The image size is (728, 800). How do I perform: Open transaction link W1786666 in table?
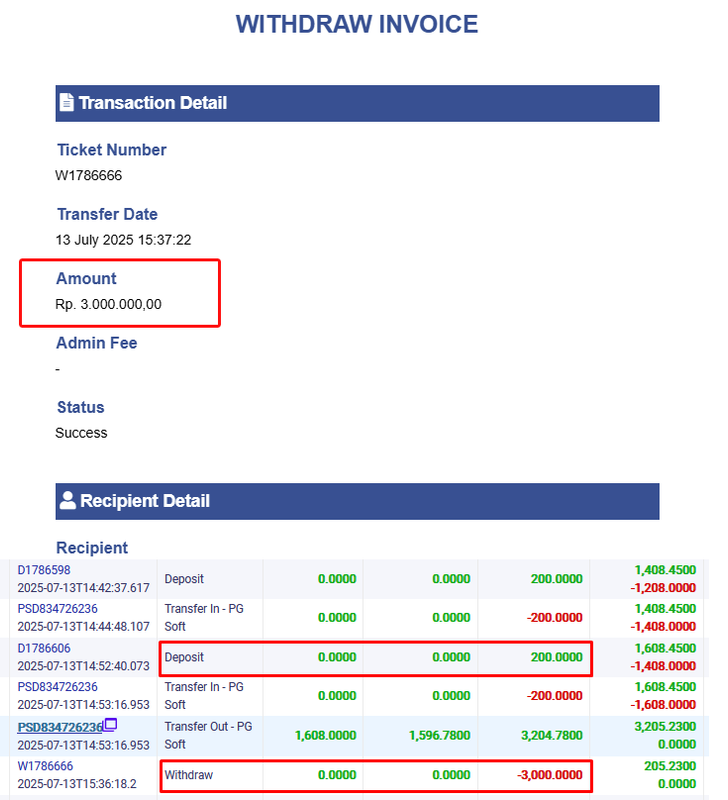pyautogui.click(x=45, y=766)
